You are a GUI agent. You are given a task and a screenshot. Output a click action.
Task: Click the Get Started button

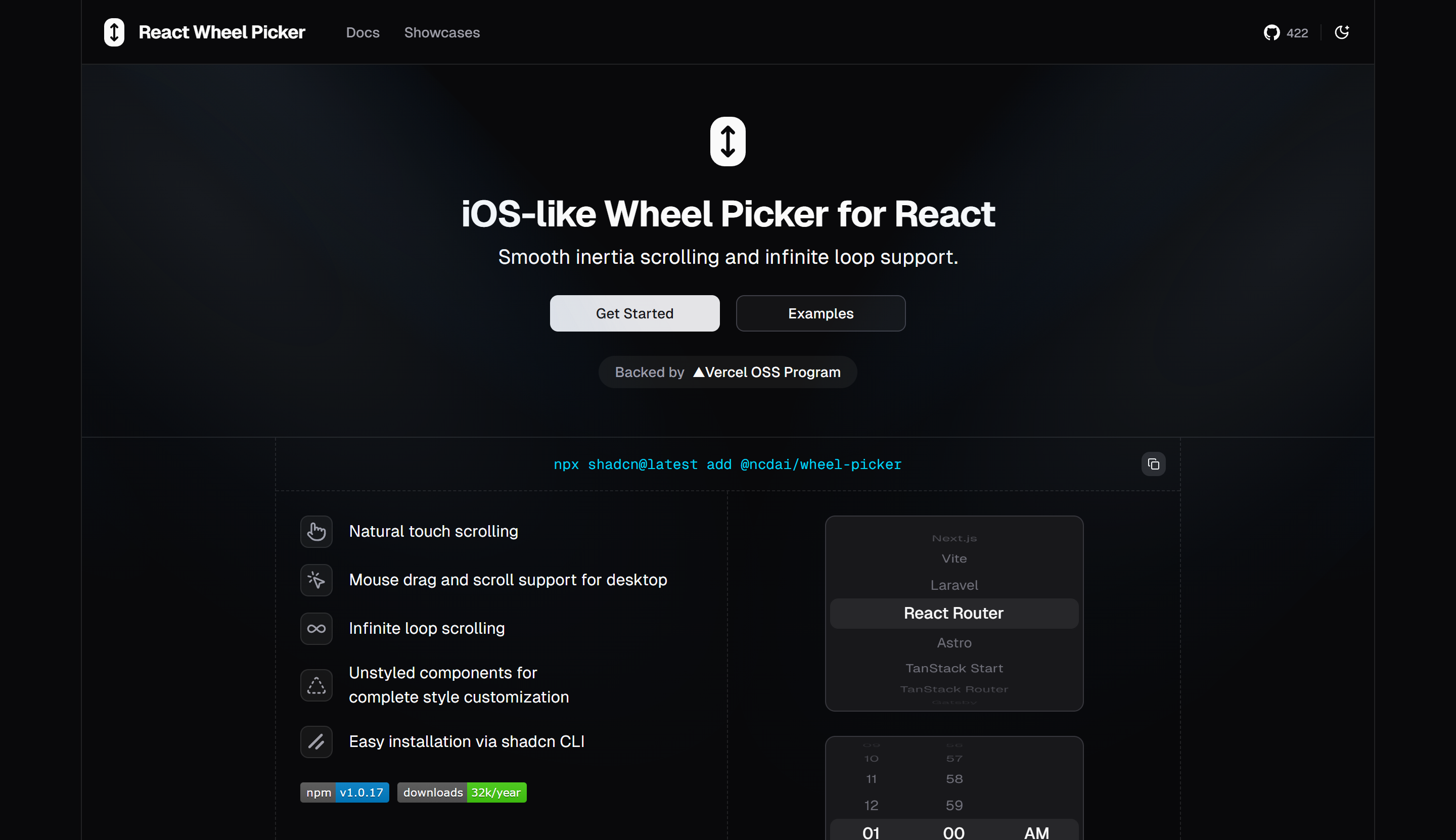tap(634, 313)
